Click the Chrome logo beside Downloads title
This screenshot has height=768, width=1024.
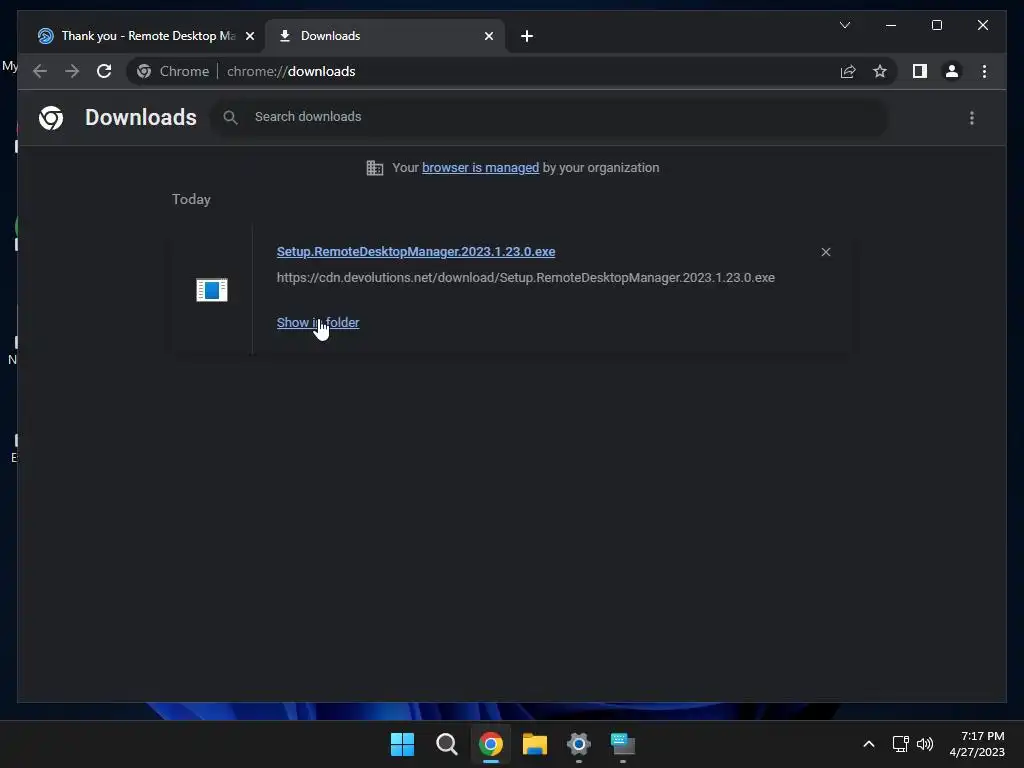tap(51, 118)
